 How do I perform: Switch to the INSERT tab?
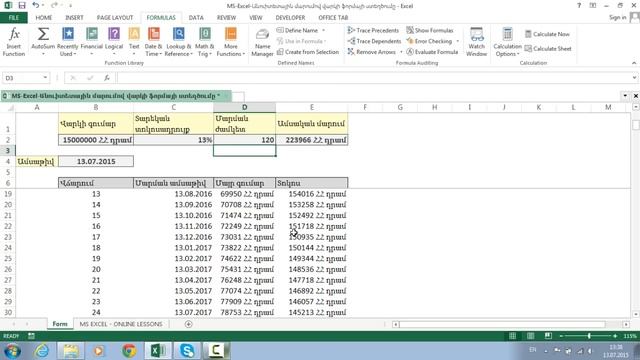[x=74, y=18]
